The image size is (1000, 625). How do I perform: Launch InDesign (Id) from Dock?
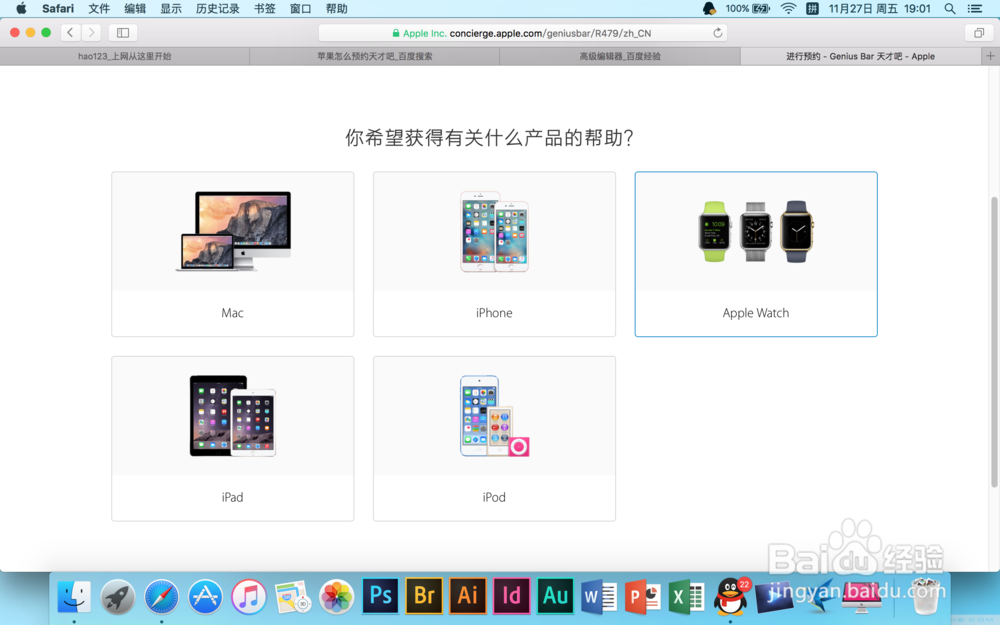coord(511,596)
